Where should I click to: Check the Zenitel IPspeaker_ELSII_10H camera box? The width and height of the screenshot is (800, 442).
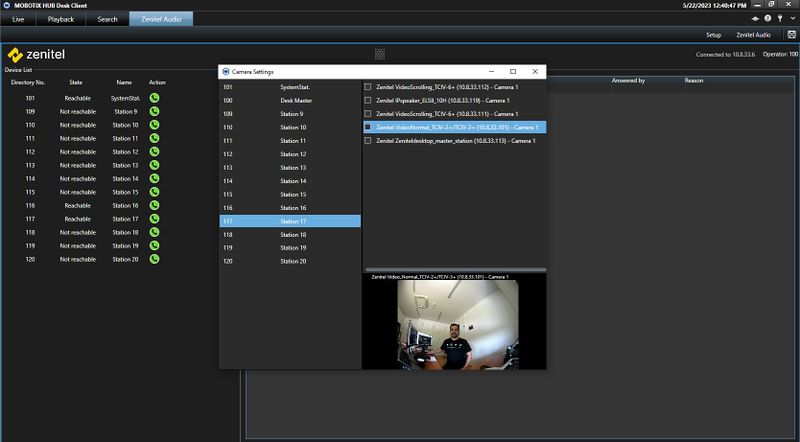[x=368, y=101]
